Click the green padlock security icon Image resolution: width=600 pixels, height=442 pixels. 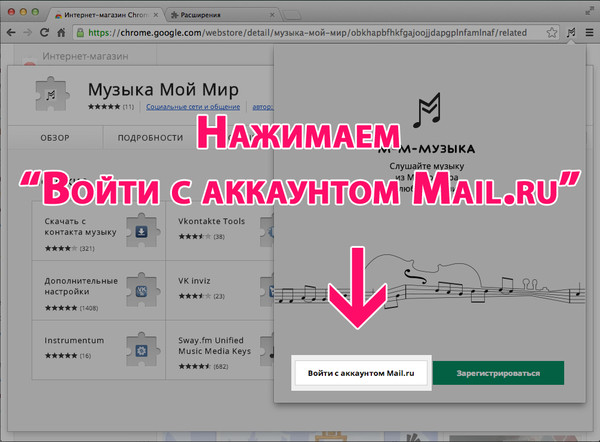pos(80,33)
